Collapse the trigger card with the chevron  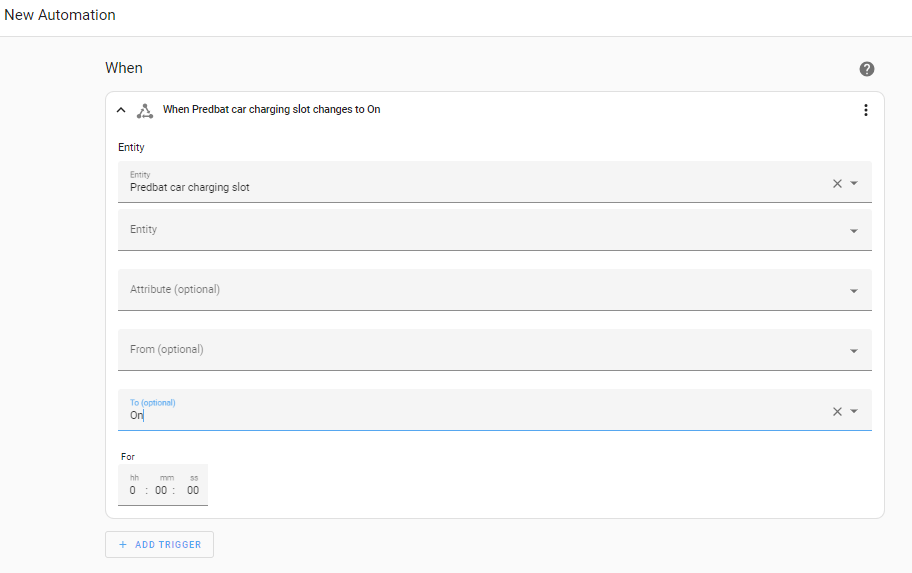(x=121, y=110)
